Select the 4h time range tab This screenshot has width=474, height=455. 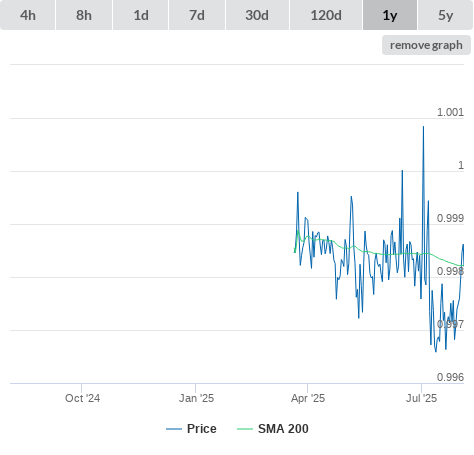point(28,15)
